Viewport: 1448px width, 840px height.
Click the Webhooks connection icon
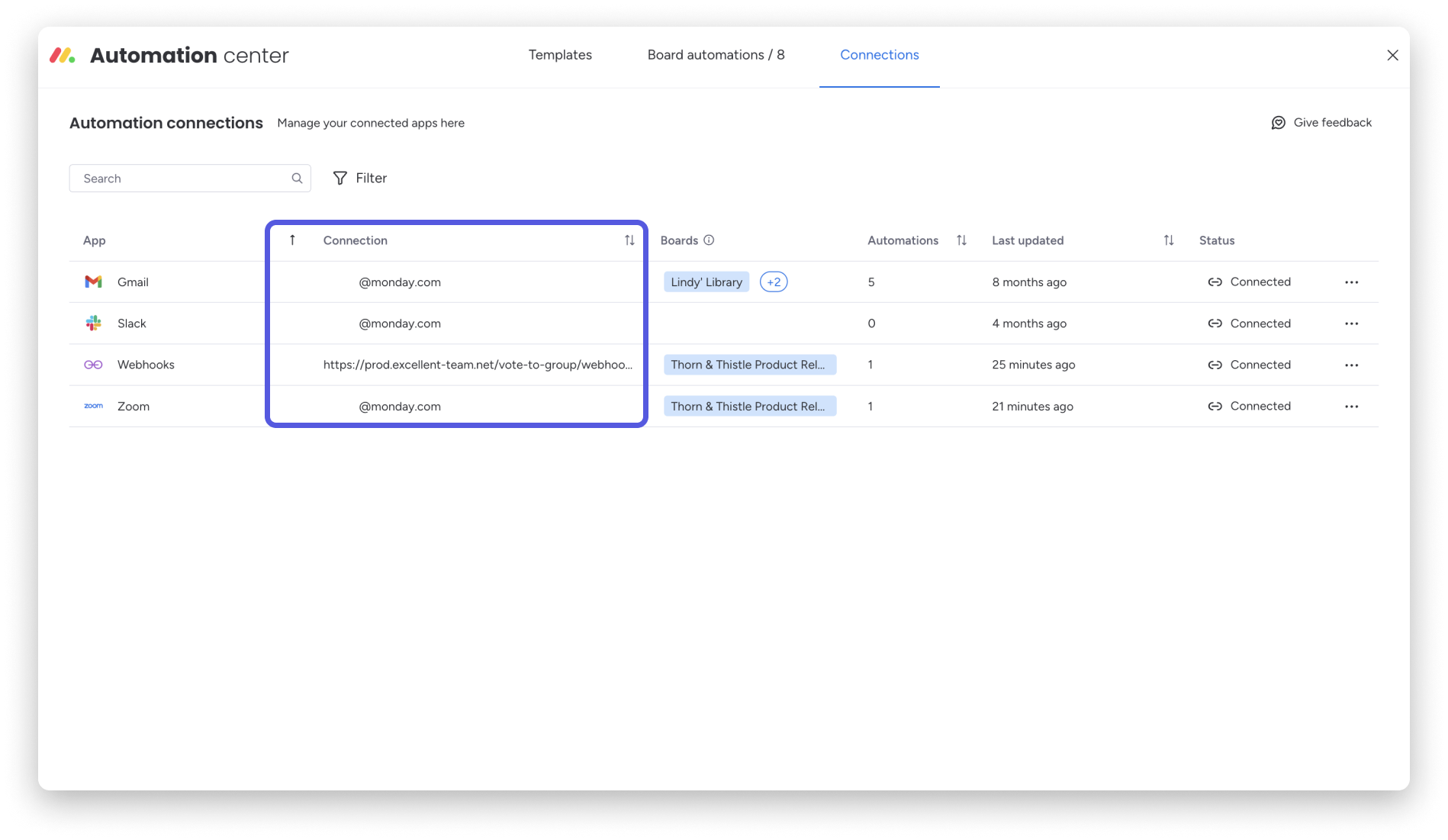[93, 364]
